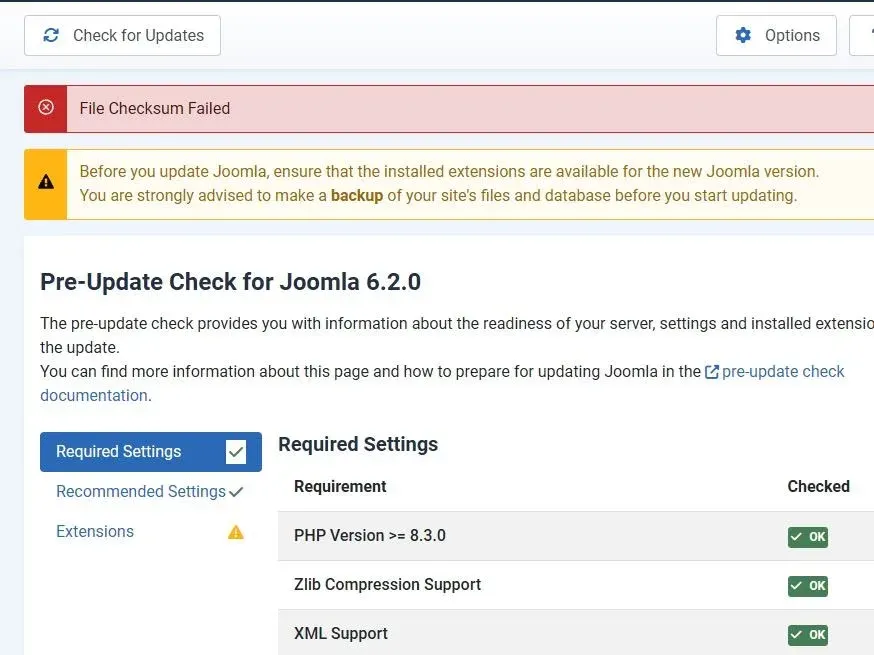Click the Checked column header
Screen dimensions: 874x655
point(818,487)
